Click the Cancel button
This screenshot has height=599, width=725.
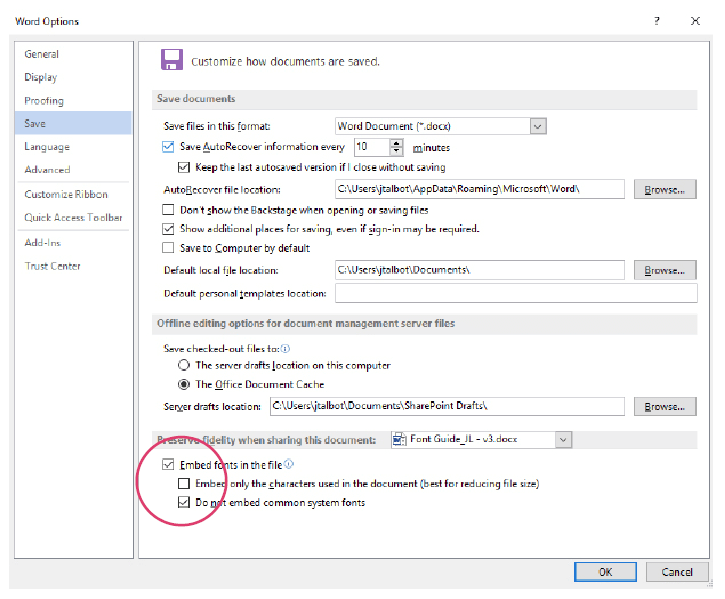(x=677, y=572)
